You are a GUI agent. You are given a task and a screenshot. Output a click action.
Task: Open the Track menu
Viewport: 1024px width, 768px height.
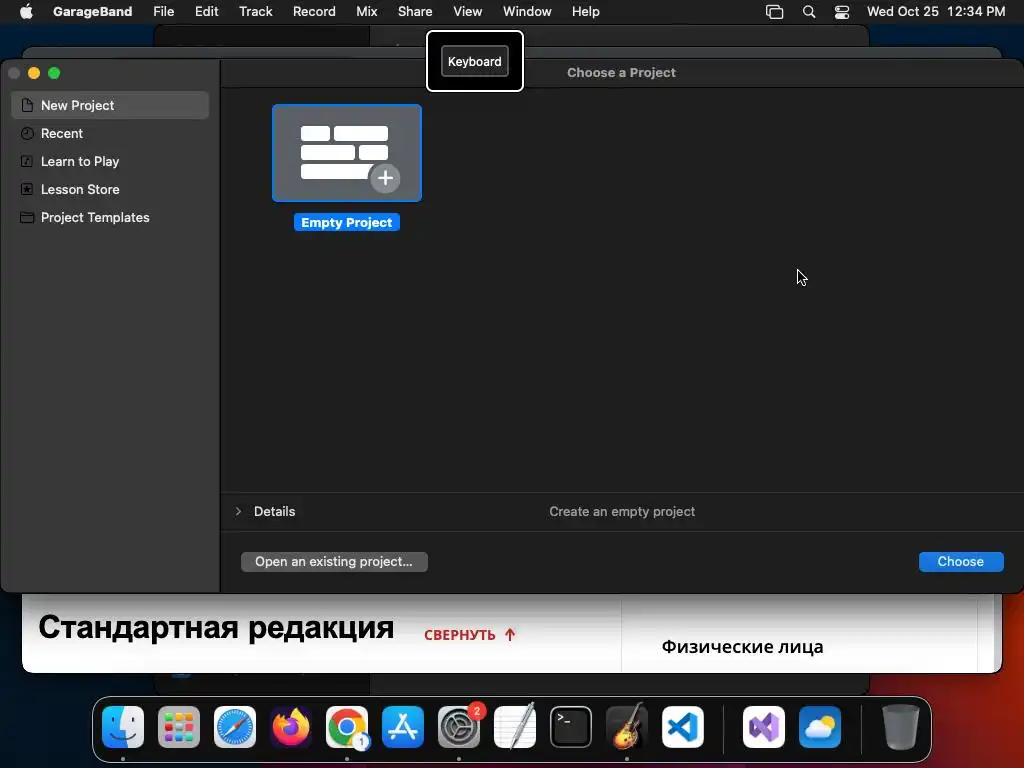(255, 12)
